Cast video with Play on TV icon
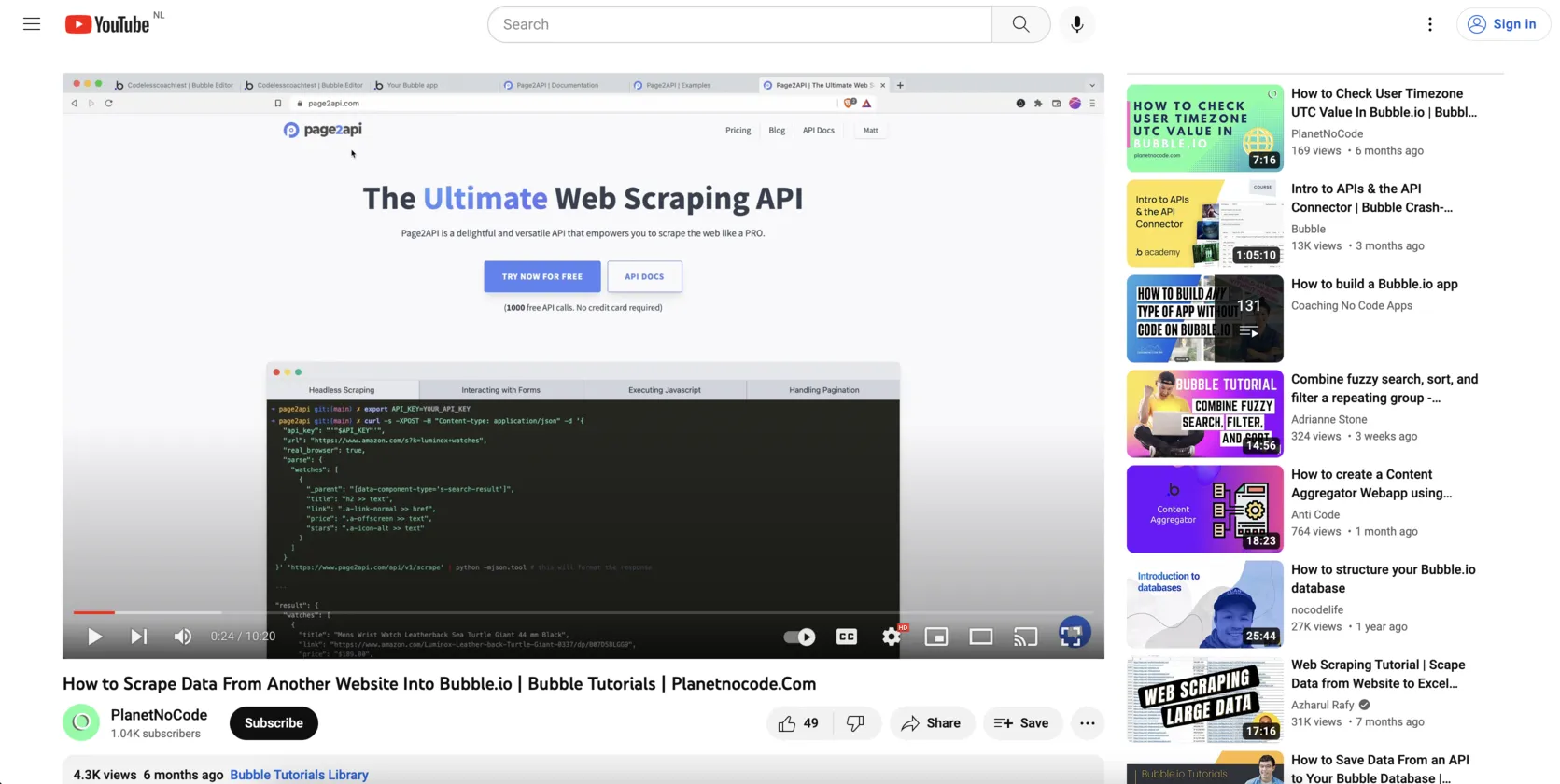This screenshot has height=784, width=1560. (x=1026, y=637)
